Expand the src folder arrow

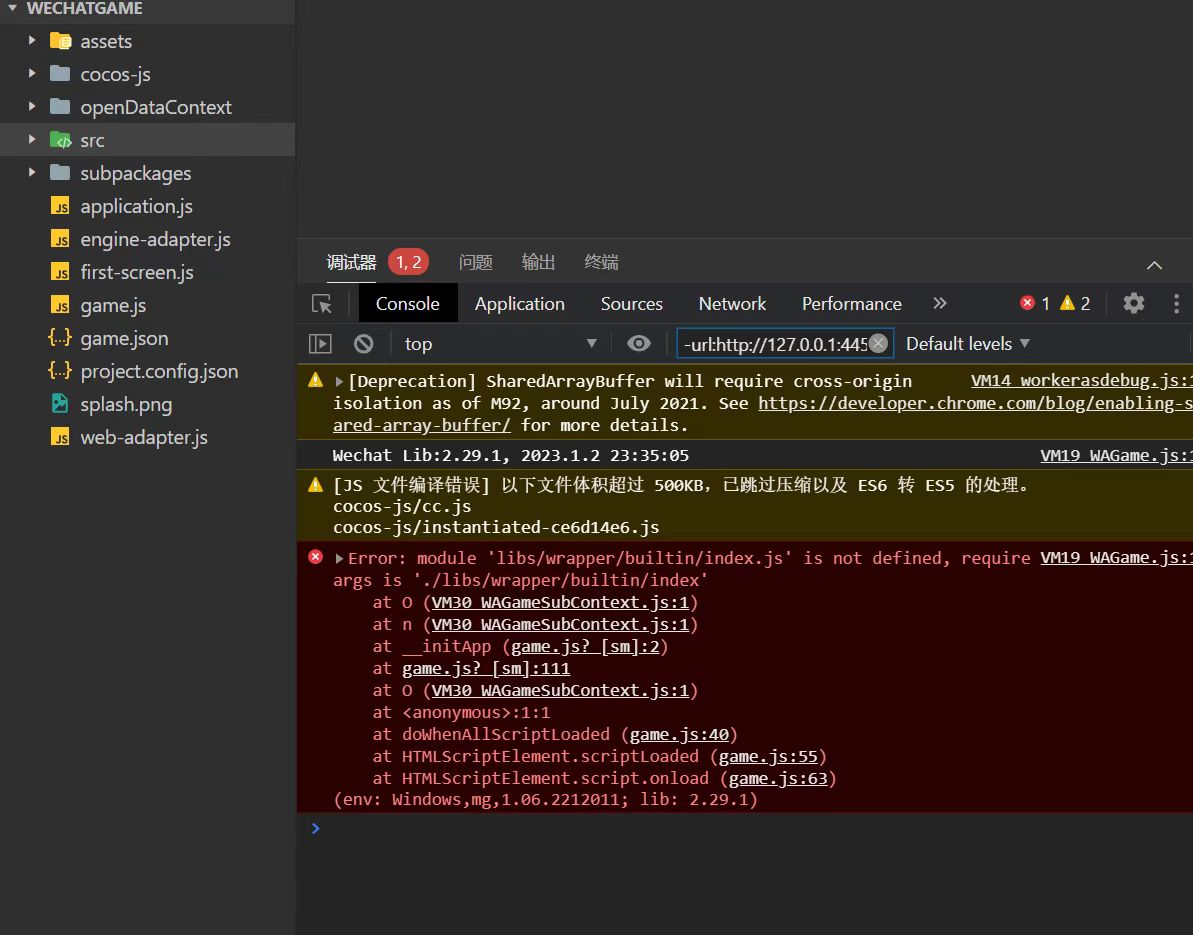tap(32, 140)
